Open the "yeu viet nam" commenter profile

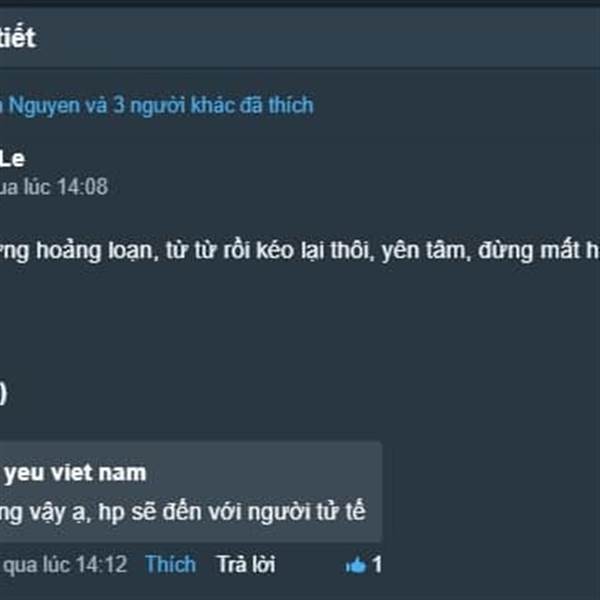pyautogui.click(x=74, y=473)
